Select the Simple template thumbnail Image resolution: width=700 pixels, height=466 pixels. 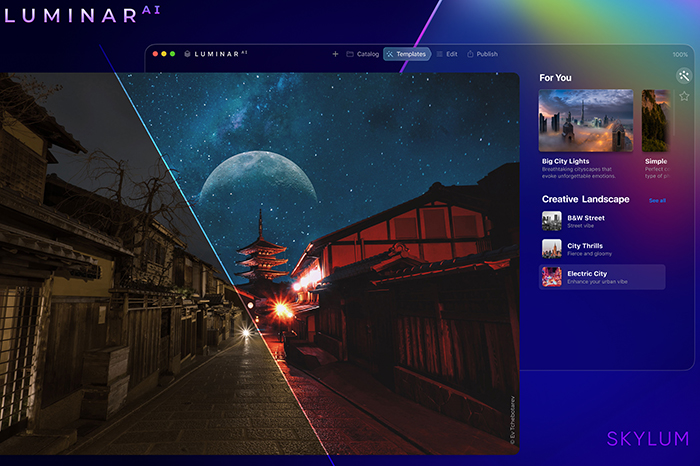coord(656,121)
